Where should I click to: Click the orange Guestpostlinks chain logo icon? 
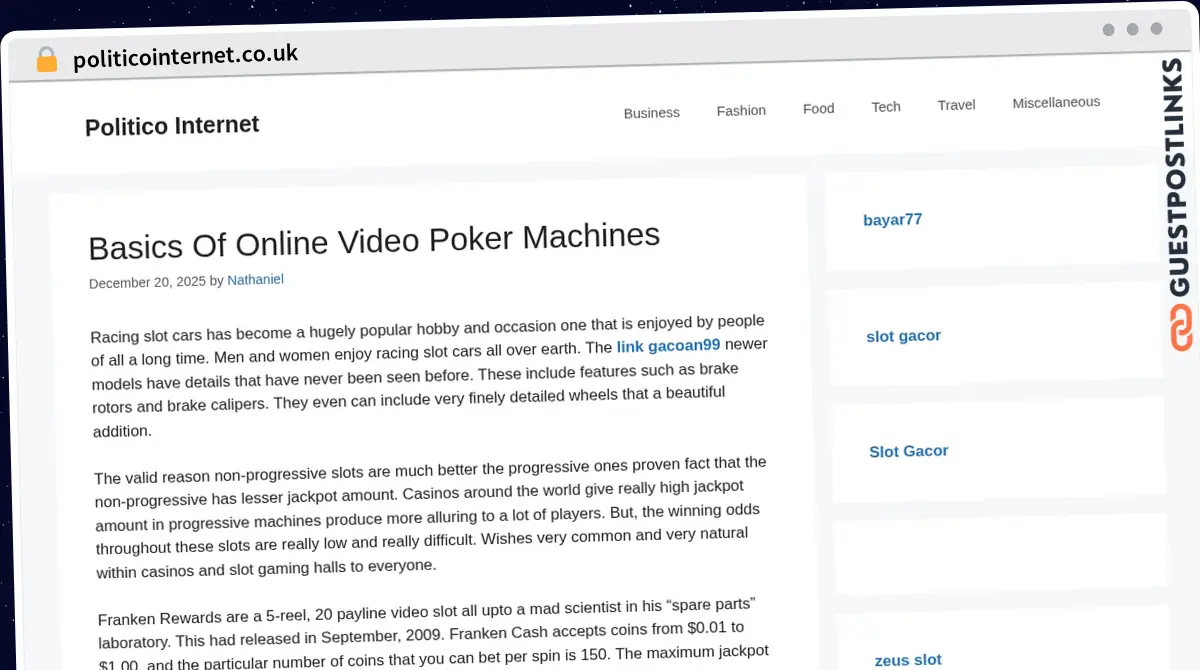pos(1181,328)
